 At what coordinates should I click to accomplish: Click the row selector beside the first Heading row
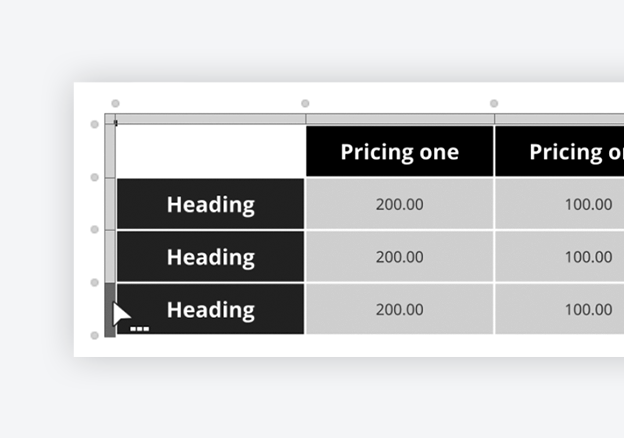(110, 204)
